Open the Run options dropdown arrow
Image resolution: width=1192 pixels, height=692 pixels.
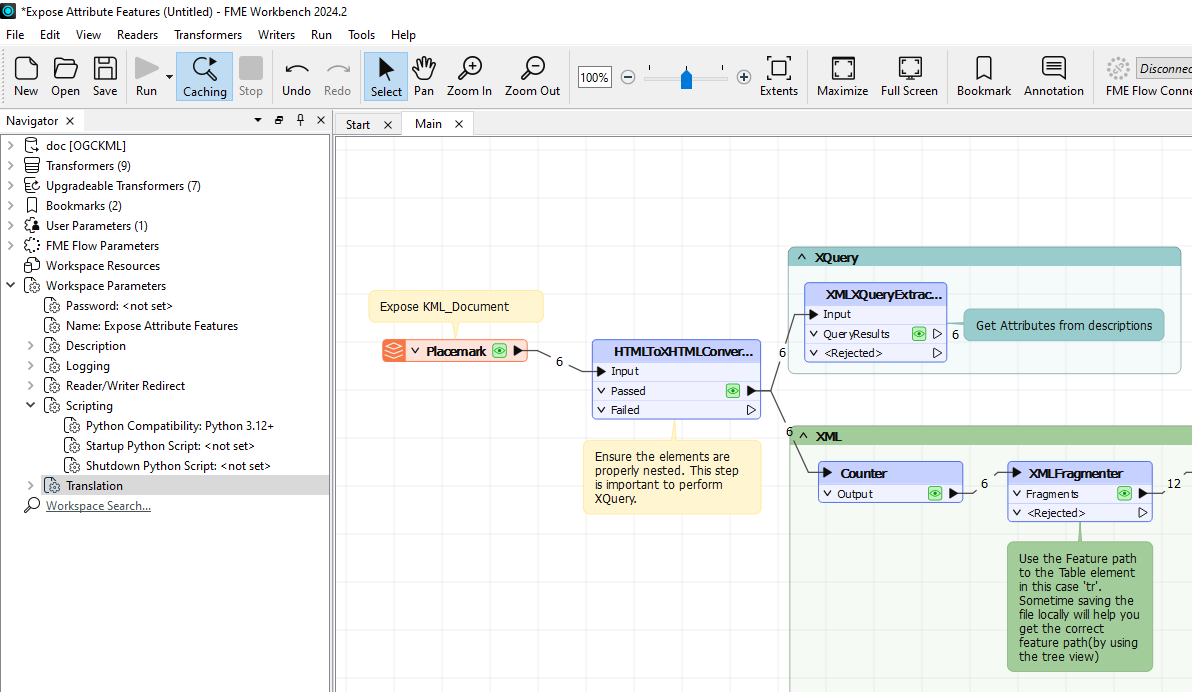169,77
